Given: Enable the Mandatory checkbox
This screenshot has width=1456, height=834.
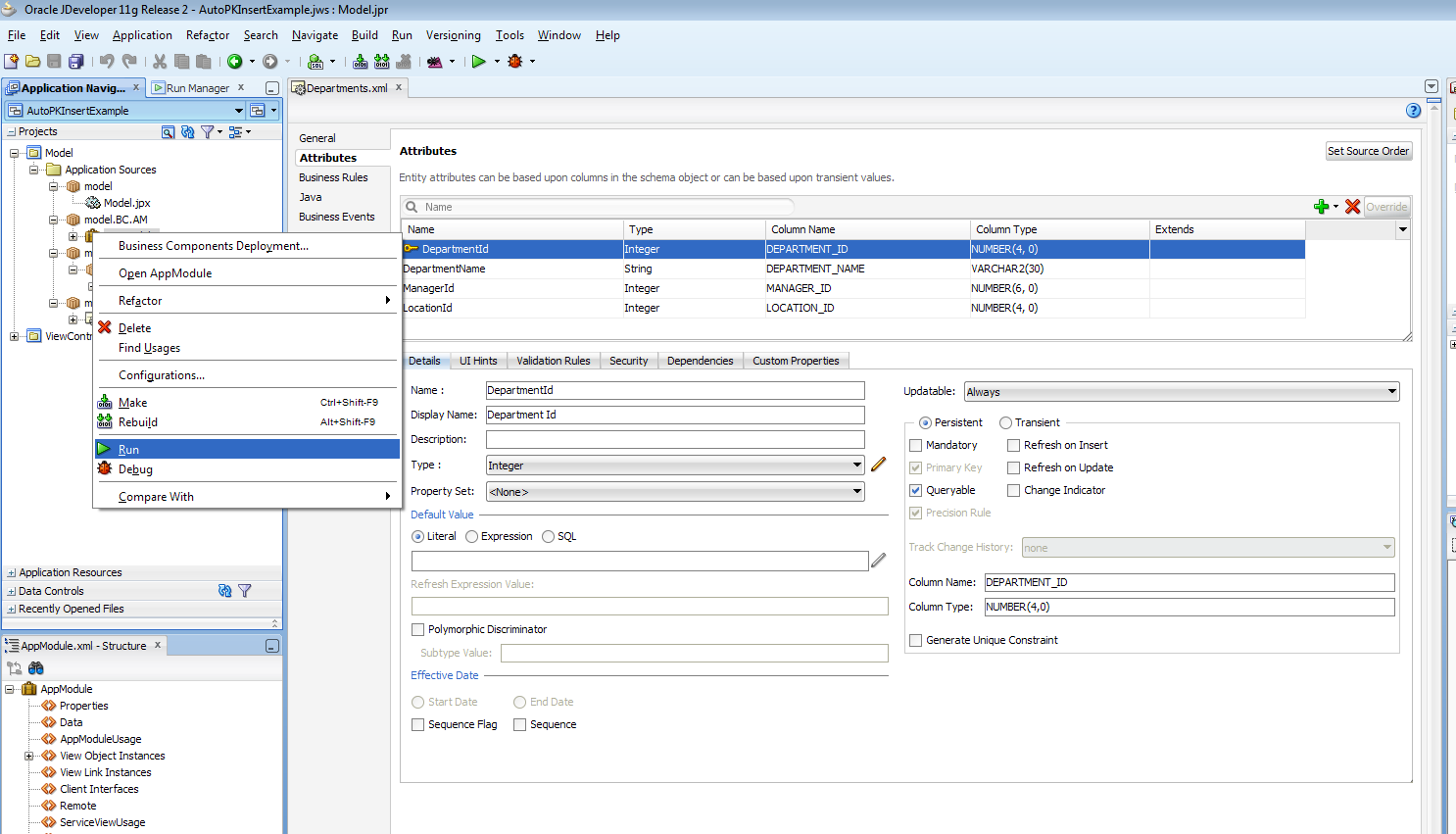Looking at the screenshot, I should pyautogui.click(x=918, y=445).
